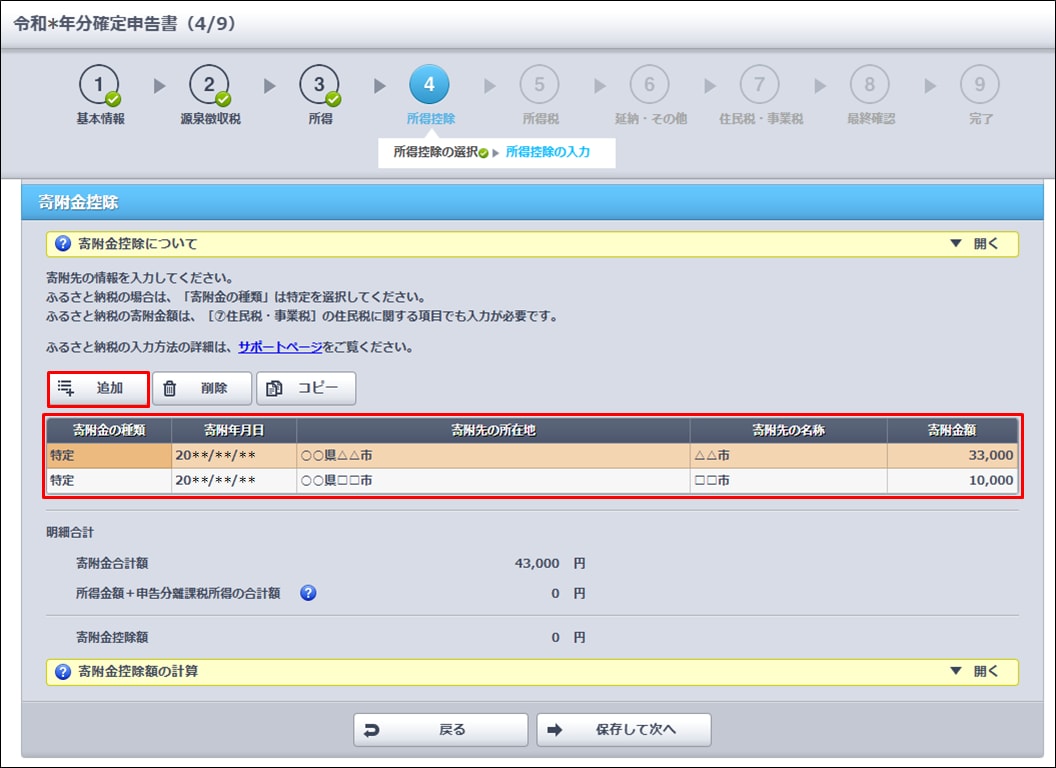The image size is (1056, 768).
Task: Click the step 5 所得税 circle
Action: (x=539, y=85)
